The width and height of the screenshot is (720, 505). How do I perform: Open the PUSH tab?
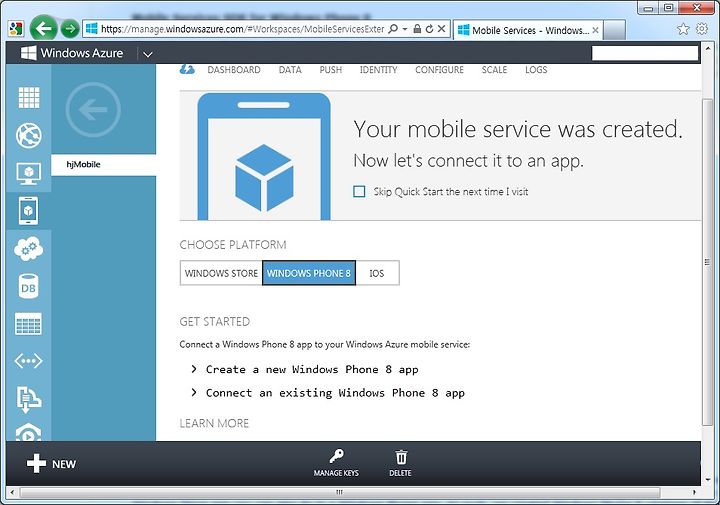coord(331,70)
